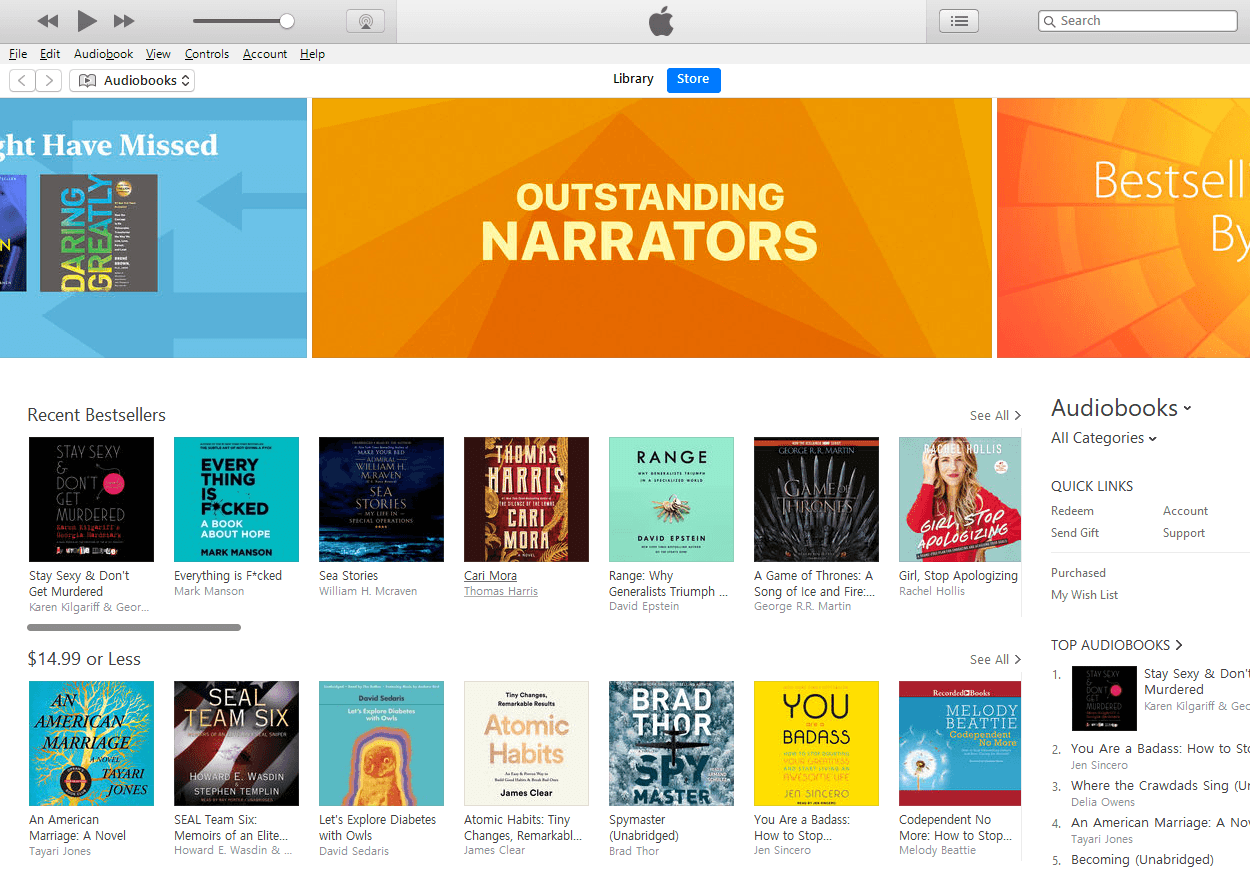
Task: Open the Atomic Habits cover
Action: [526, 743]
